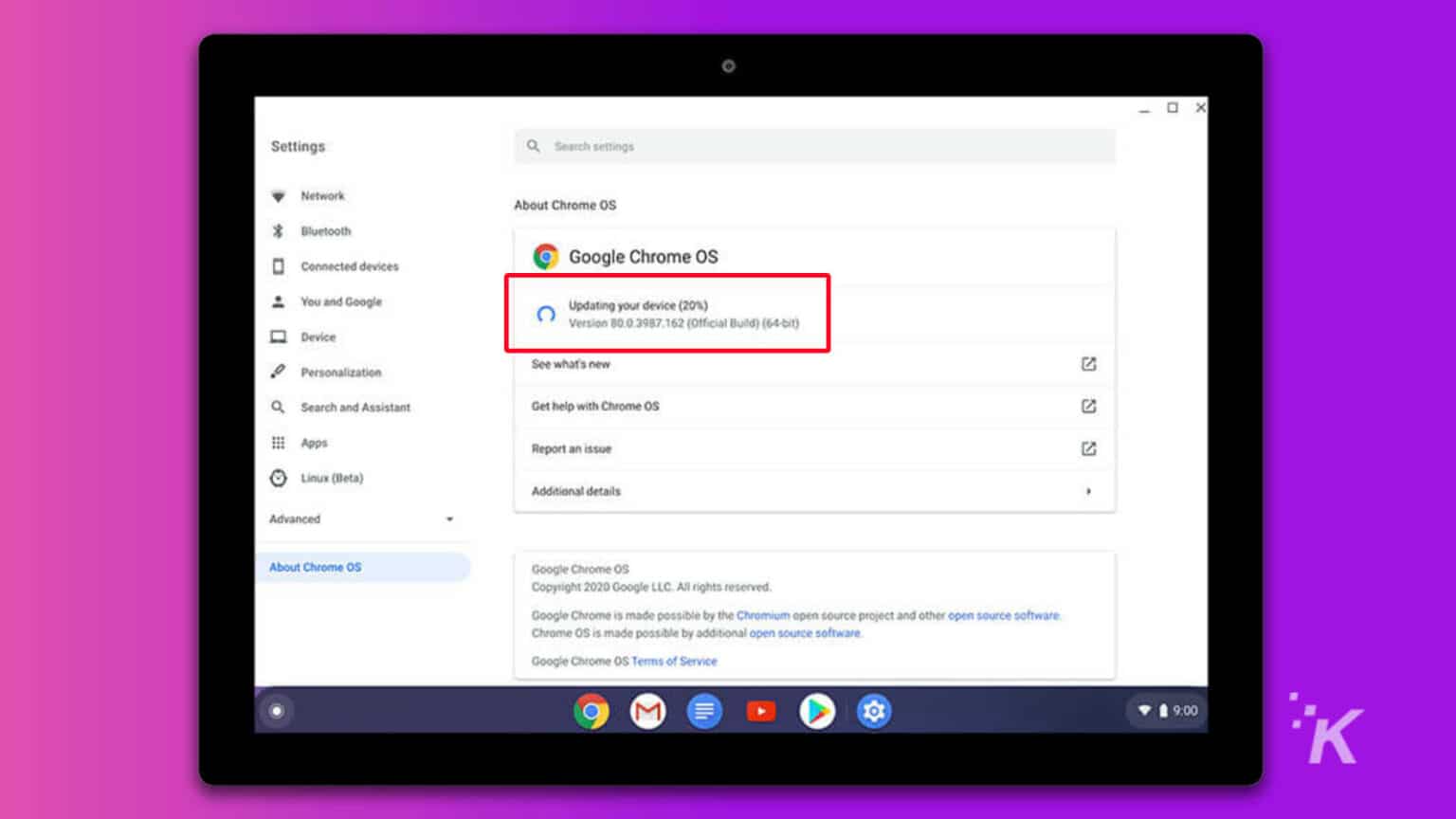1456x819 pixels.
Task: Launch YouTube from the shelf
Action: coord(761,711)
